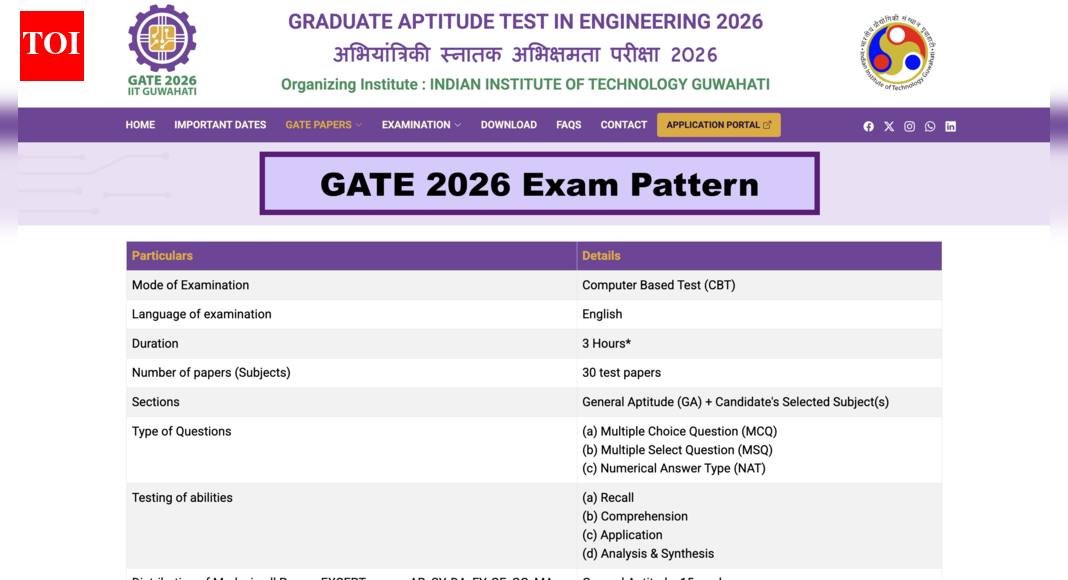Expand the GATE PAPERS dropdown
Screen dimensions: 1068x580
(323, 125)
